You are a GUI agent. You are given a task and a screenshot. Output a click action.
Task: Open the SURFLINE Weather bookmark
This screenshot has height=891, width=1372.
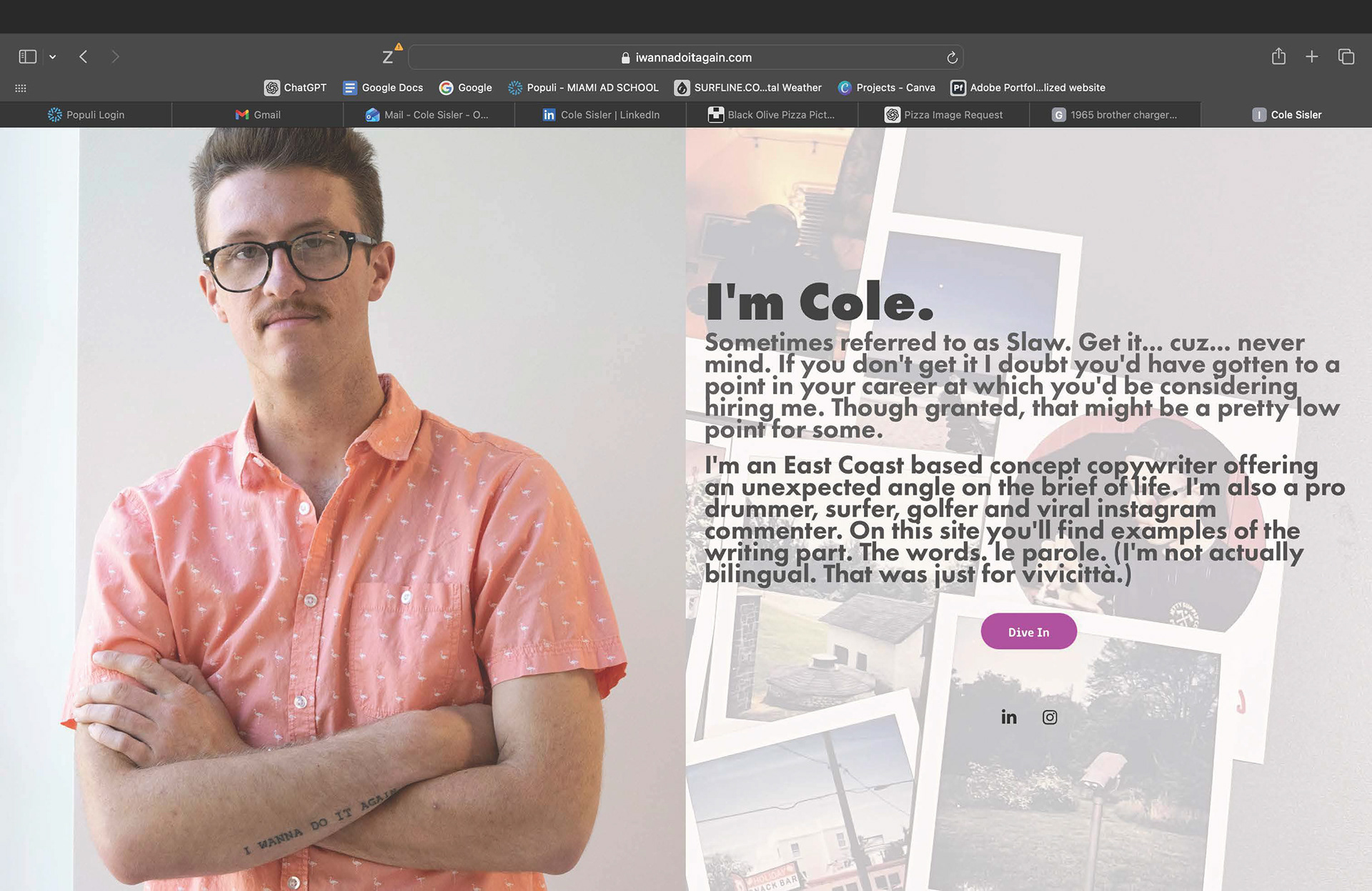(x=748, y=87)
